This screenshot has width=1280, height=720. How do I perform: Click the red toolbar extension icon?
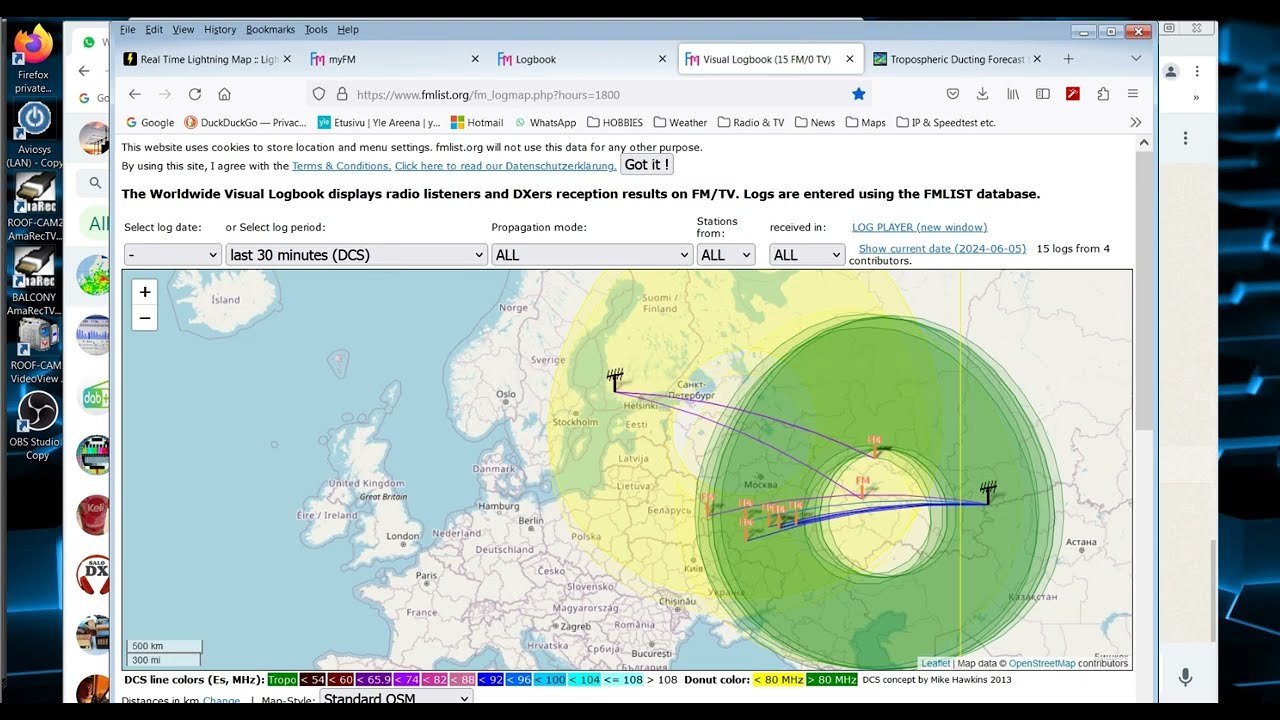pos(1073,94)
